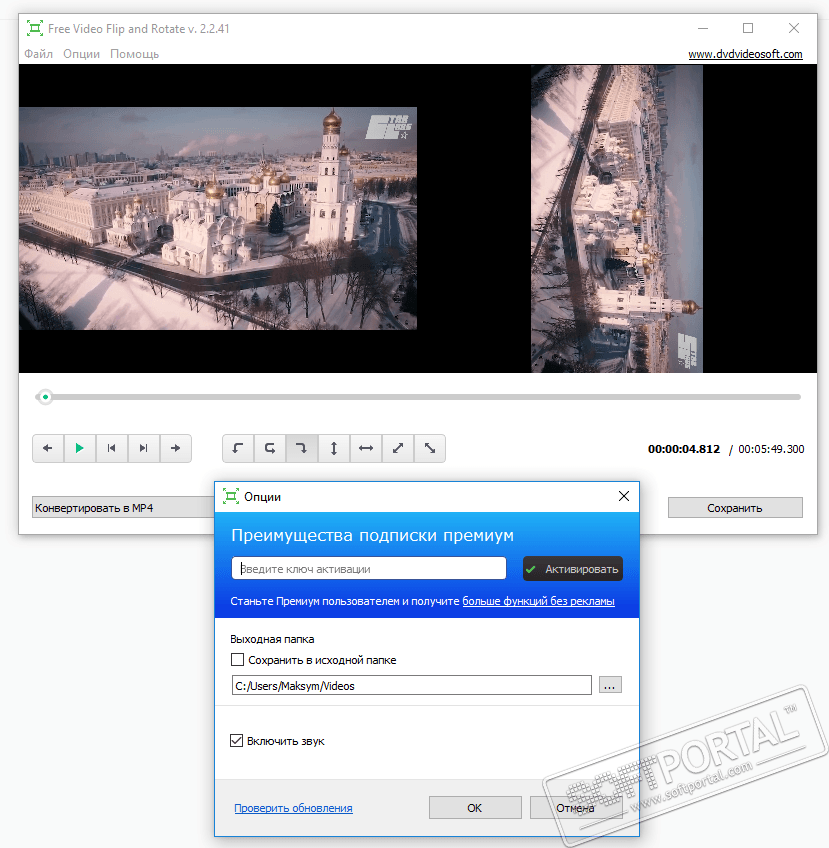Visit the www.dvdvideosoft.com link
The image size is (829, 848).
[x=745, y=54]
